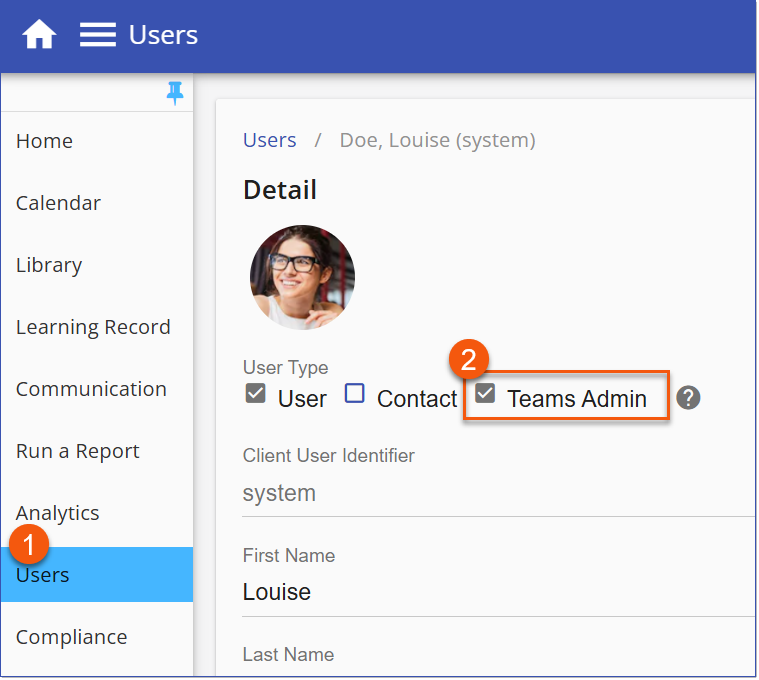Check the Contact checkbox
Image resolution: width=759 pixels, height=680 pixels.
tap(354, 393)
